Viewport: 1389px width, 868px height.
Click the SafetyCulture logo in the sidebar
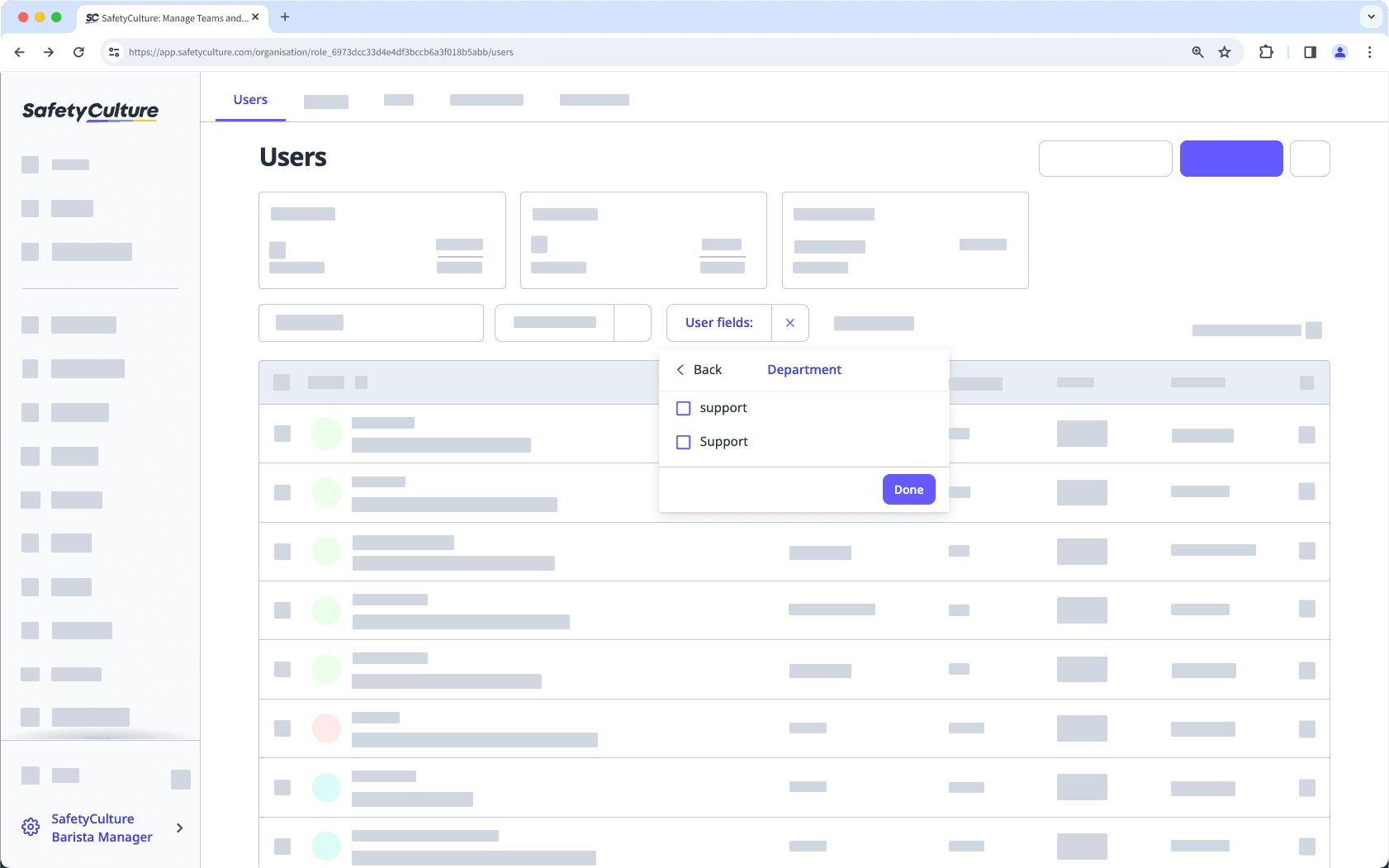coord(89,111)
